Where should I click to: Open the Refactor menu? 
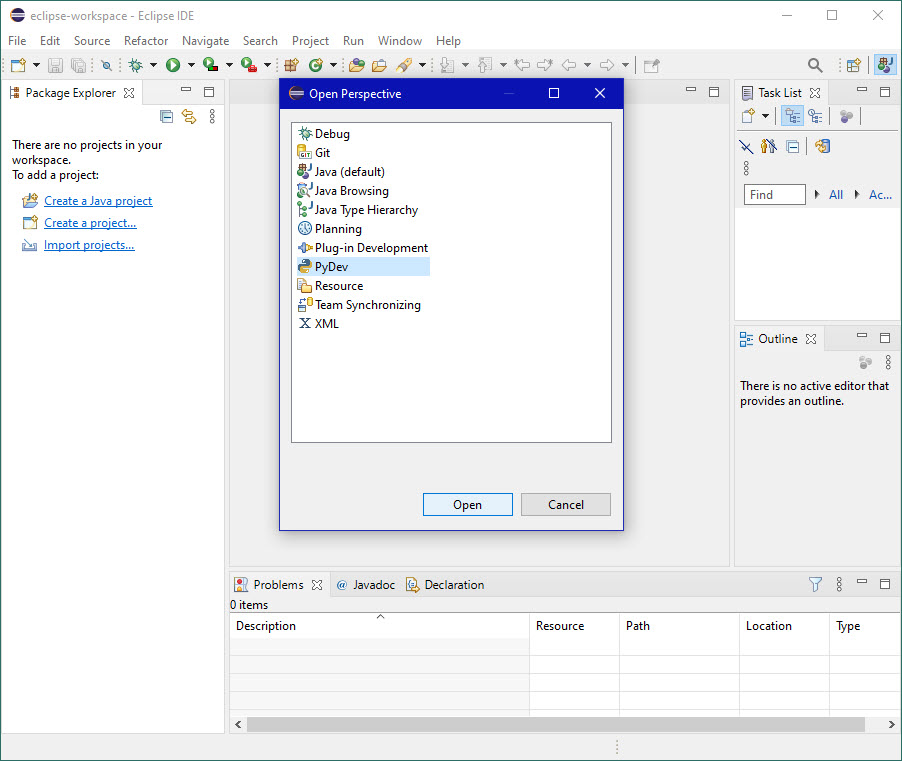[x=146, y=41]
